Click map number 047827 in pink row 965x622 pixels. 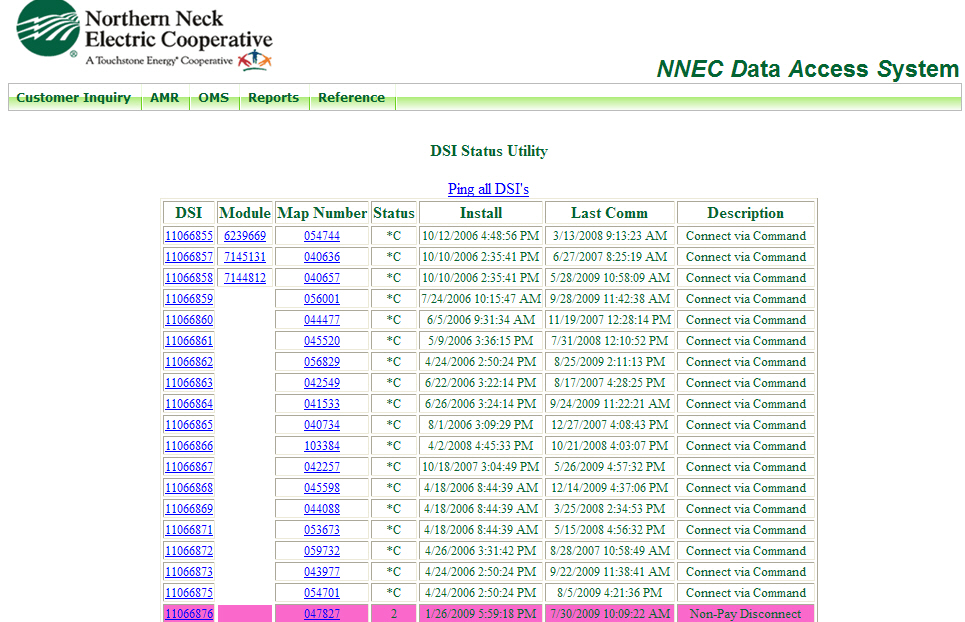click(322, 614)
